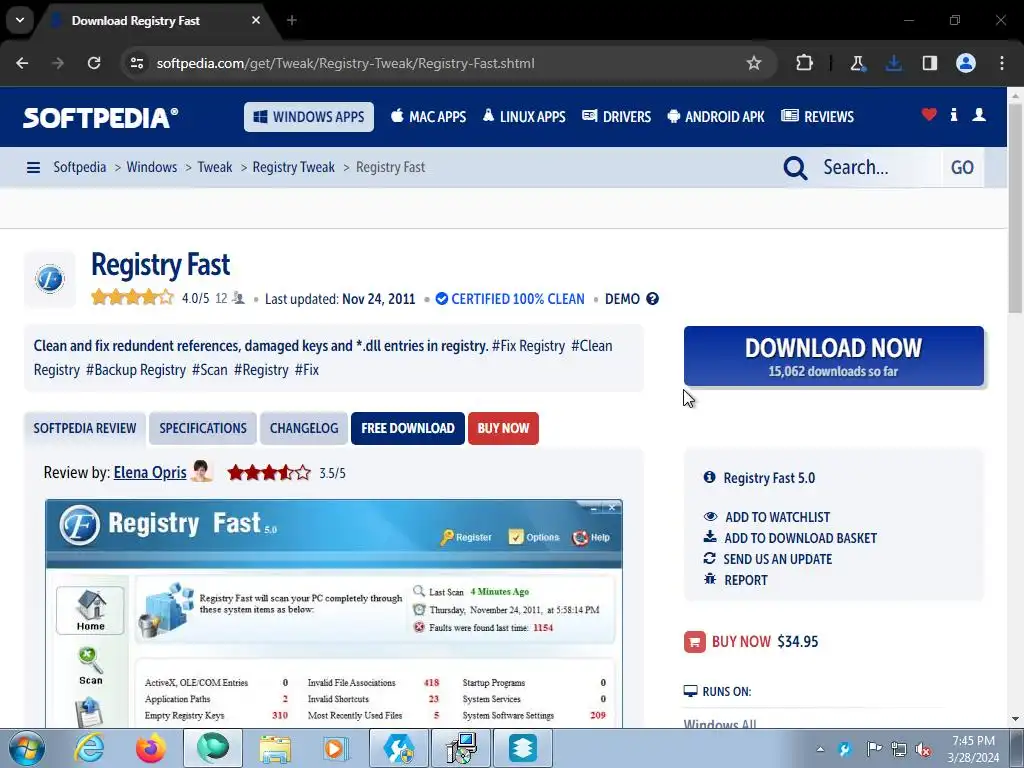Image resolution: width=1024 pixels, height=768 pixels.
Task: Click the DOWNLOAD NOW button
Action: [x=833, y=356]
